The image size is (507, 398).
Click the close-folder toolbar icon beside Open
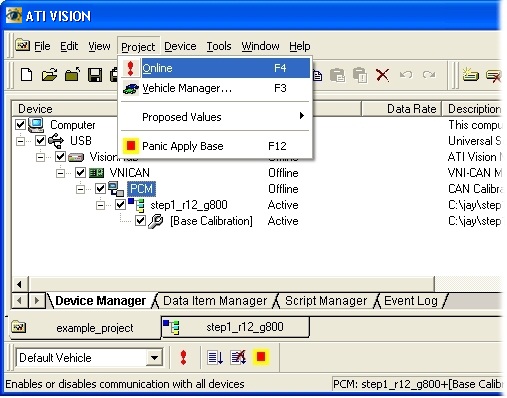72,75
